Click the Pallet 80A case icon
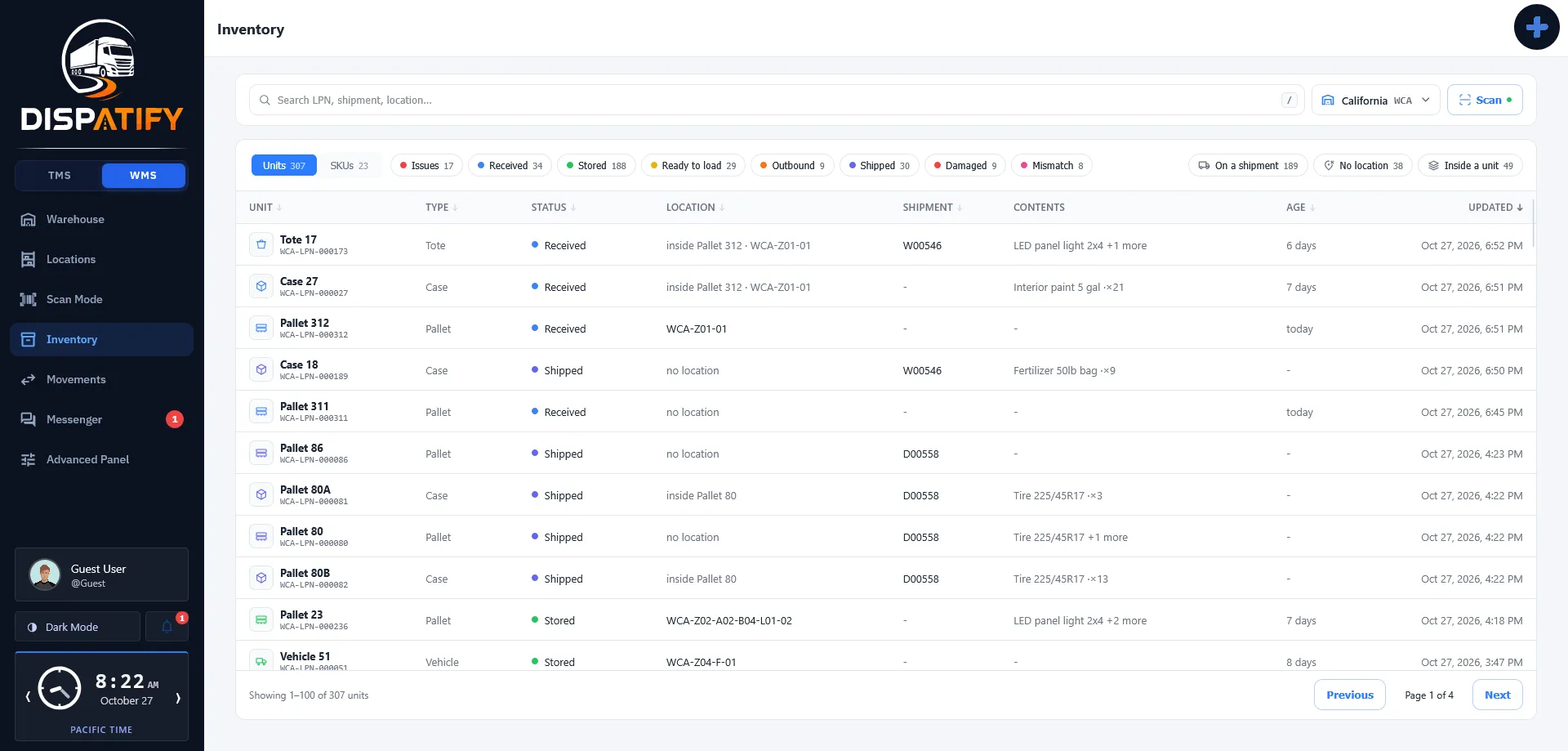The height and width of the screenshot is (751, 1568). (261, 494)
